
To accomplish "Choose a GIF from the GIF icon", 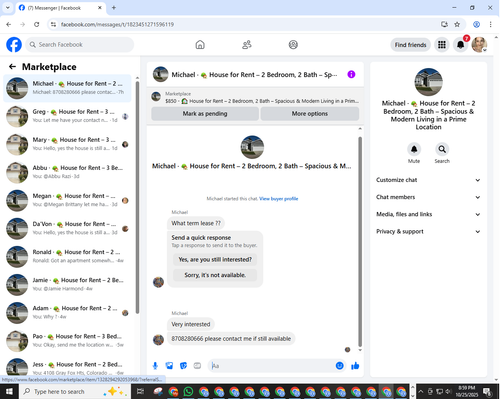I will (197, 366).
